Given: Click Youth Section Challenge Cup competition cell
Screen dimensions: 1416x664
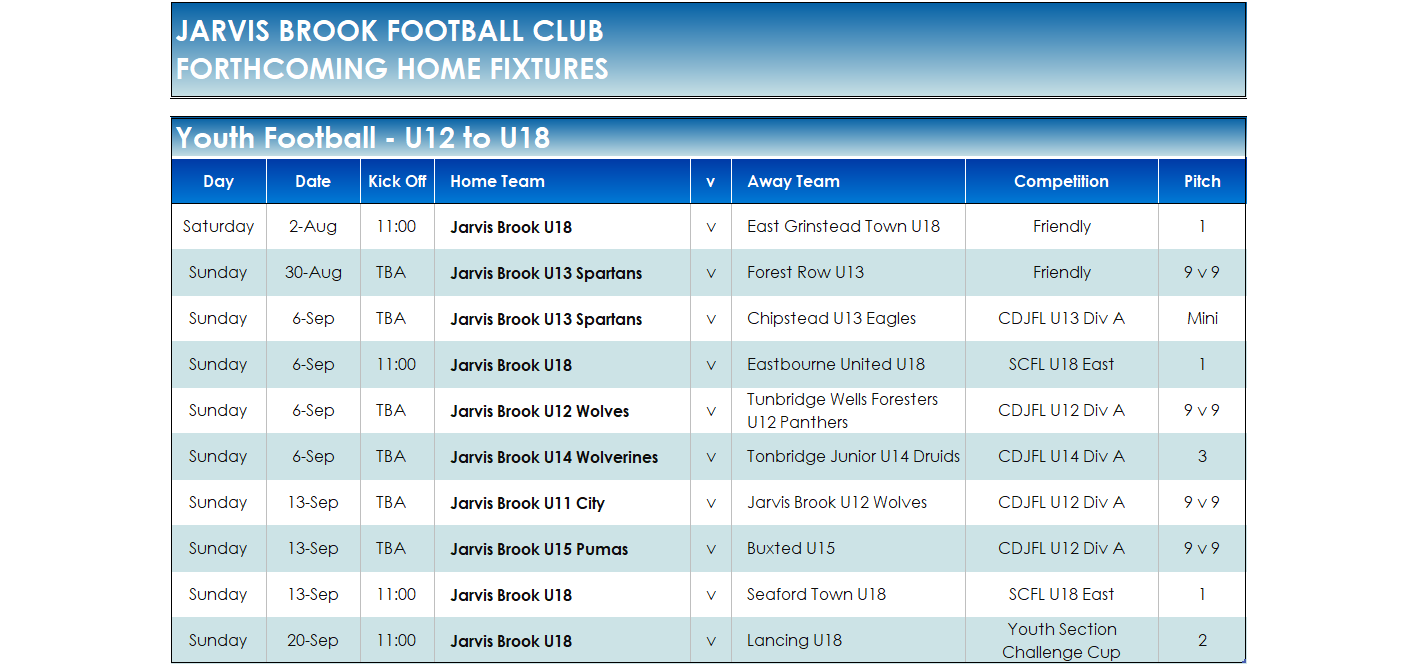Looking at the screenshot, I should tap(1061, 640).
